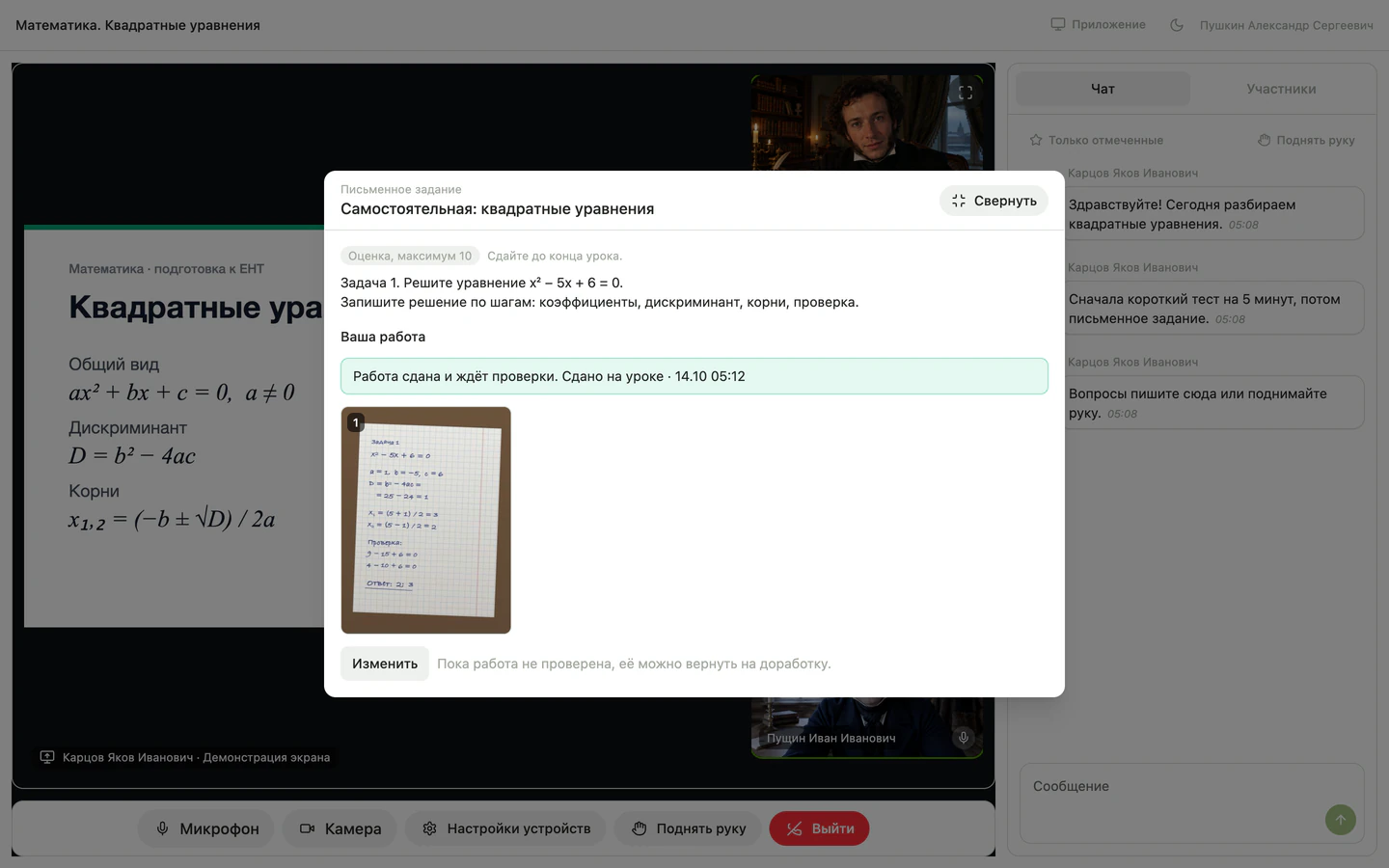Image resolution: width=1389 pixels, height=868 pixels.
Task: Click the title Самостоятельная: квадратные уравнения
Action: click(x=498, y=209)
